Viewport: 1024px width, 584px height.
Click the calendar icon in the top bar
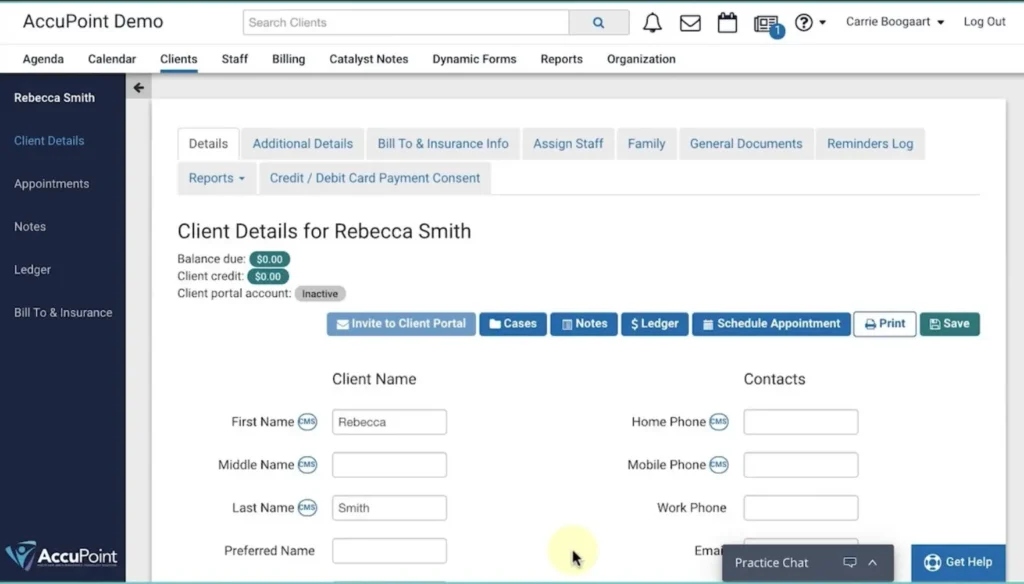point(727,22)
